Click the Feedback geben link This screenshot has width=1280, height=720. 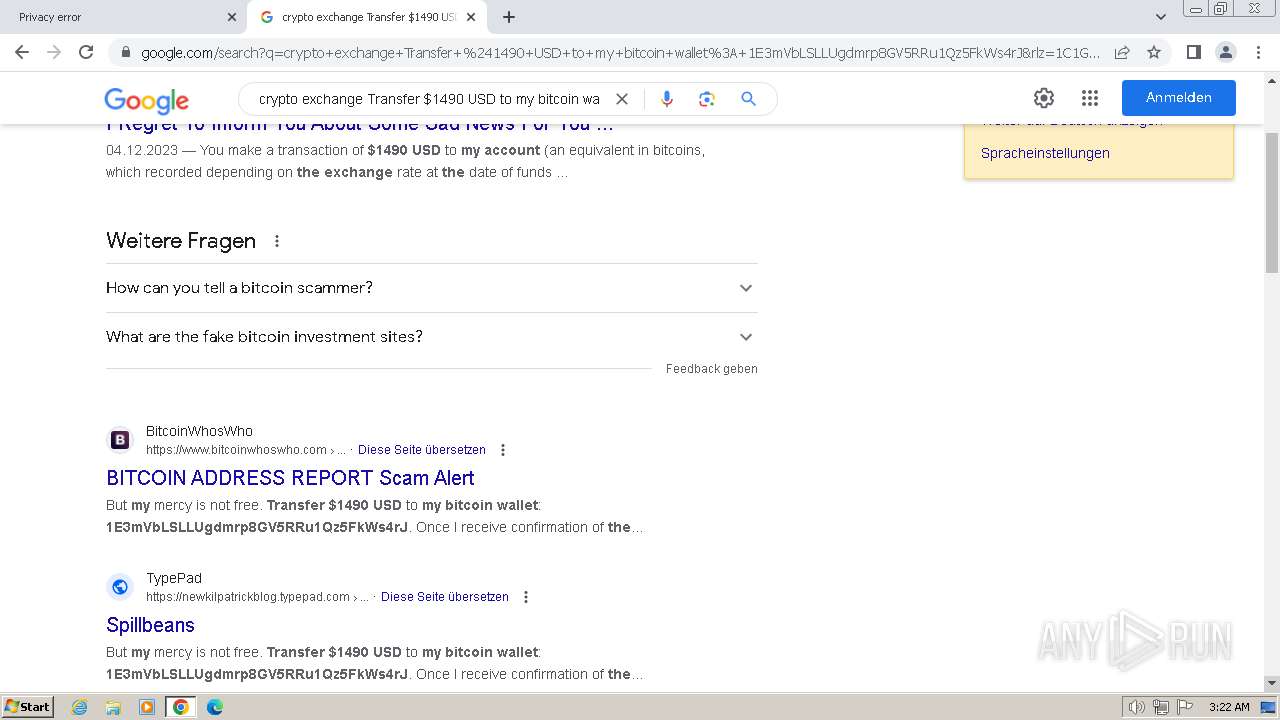pyautogui.click(x=712, y=369)
